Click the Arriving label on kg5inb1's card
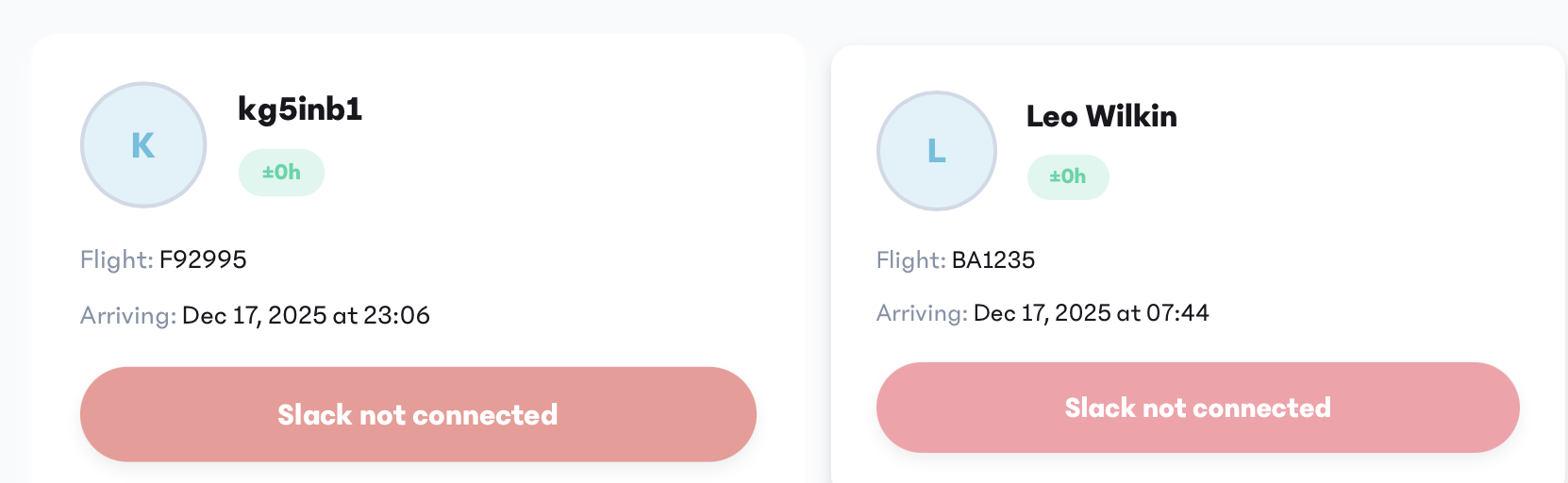 click(127, 315)
